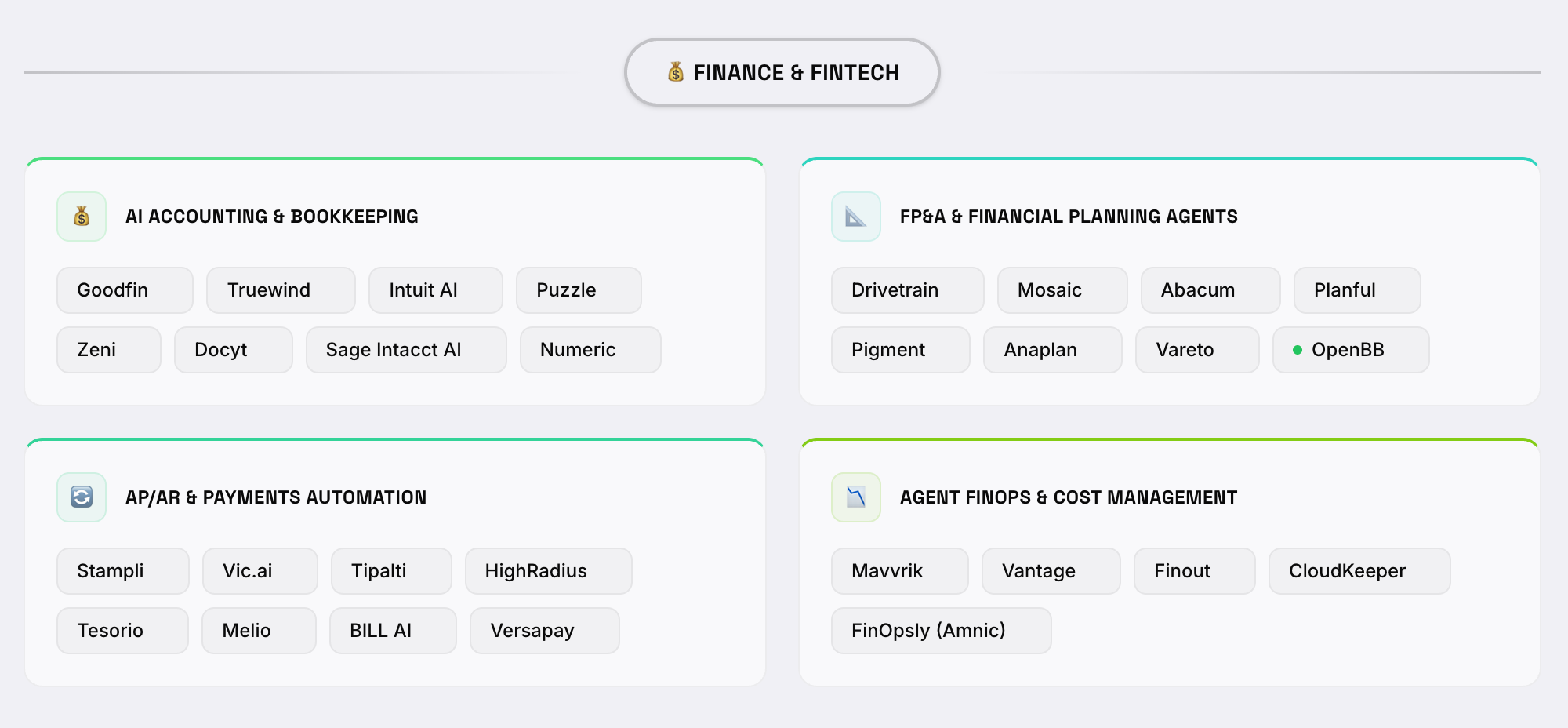Click the downtrend chart icon for Agent FinOps

(856, 497)
